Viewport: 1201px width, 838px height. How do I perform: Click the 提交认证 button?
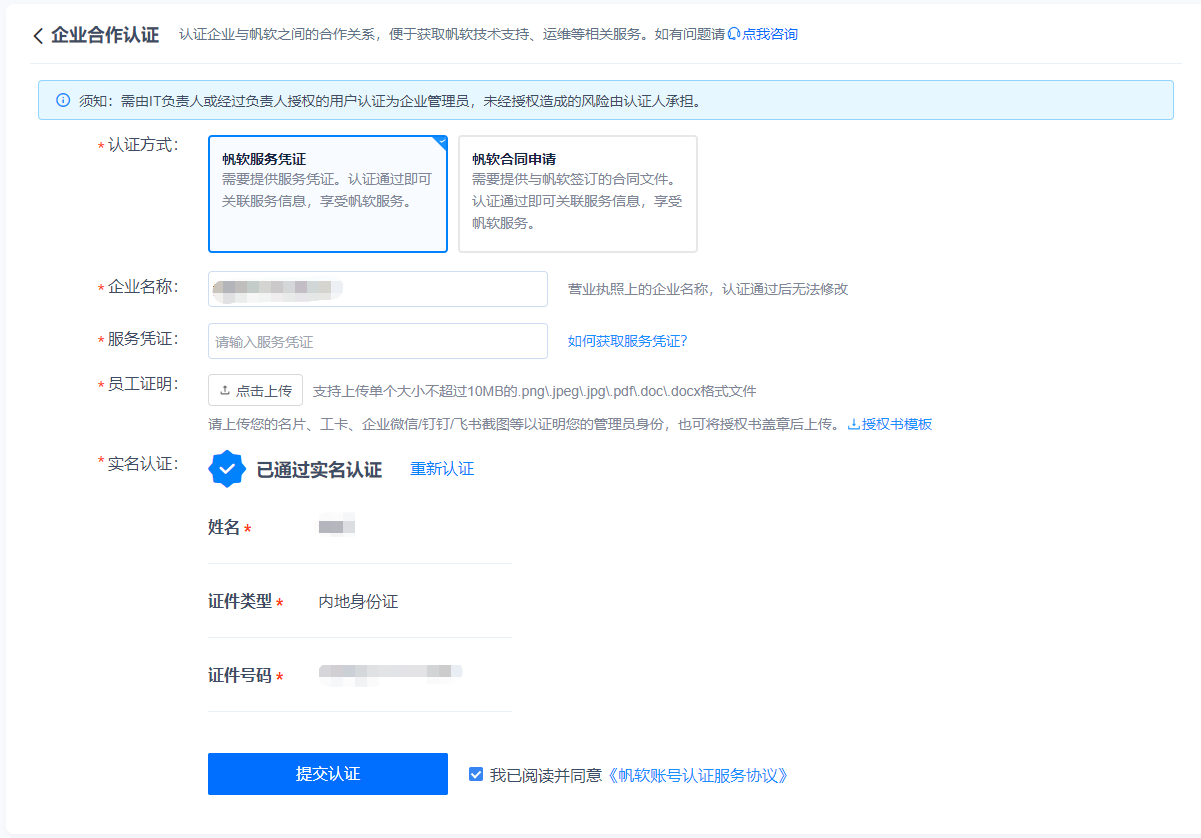pyautogui.click(x=328, y=774)
